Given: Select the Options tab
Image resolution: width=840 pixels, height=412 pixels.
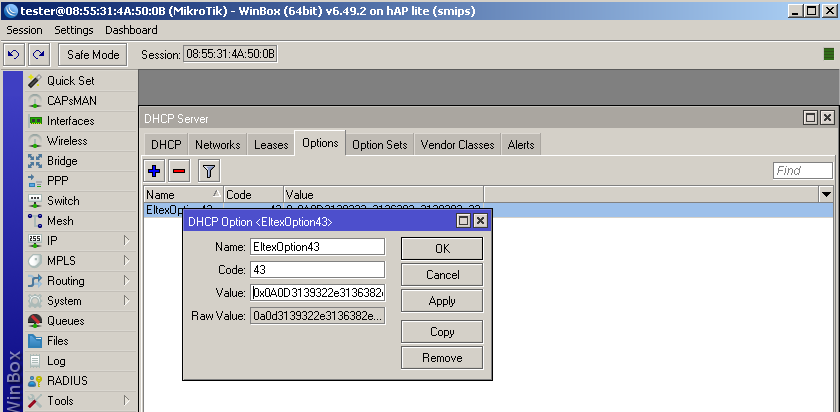Looking at the screenshot, I should click(320, 143).
